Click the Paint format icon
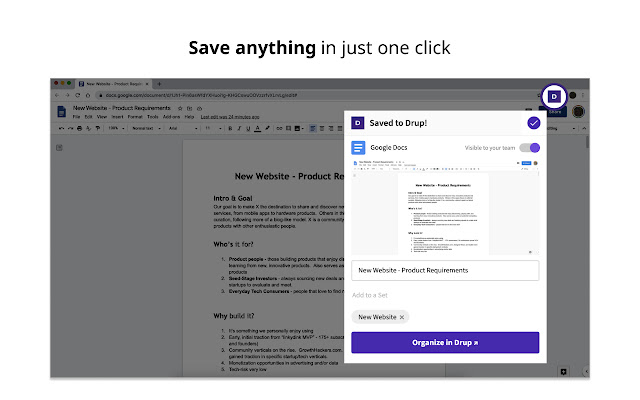 click(x=98, y=128)
